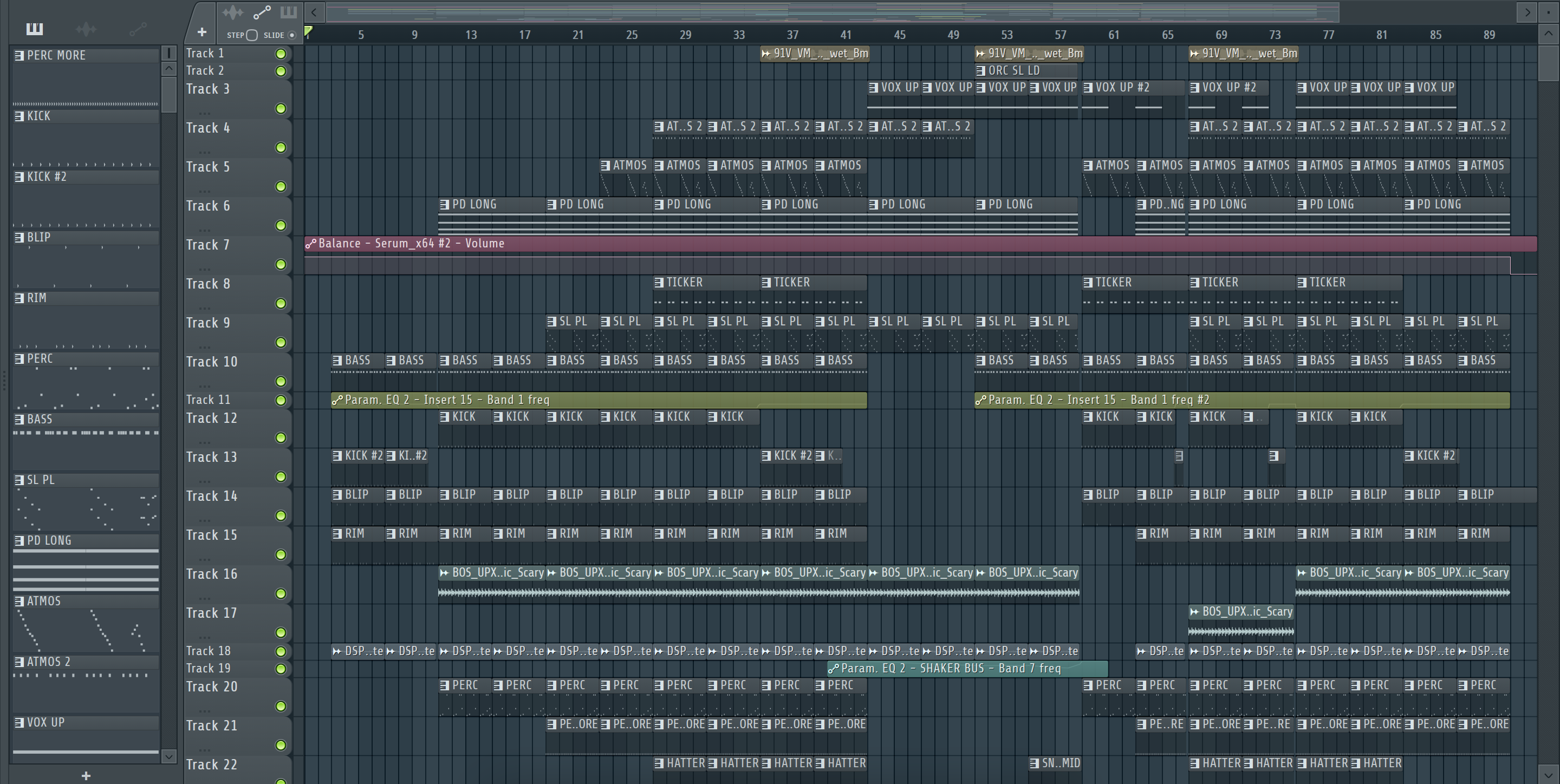Open the Balance Serum_x64 #2 Volume clip's menu icon
This screenshot has height=784, width=1560.
[x=311, y=243]
